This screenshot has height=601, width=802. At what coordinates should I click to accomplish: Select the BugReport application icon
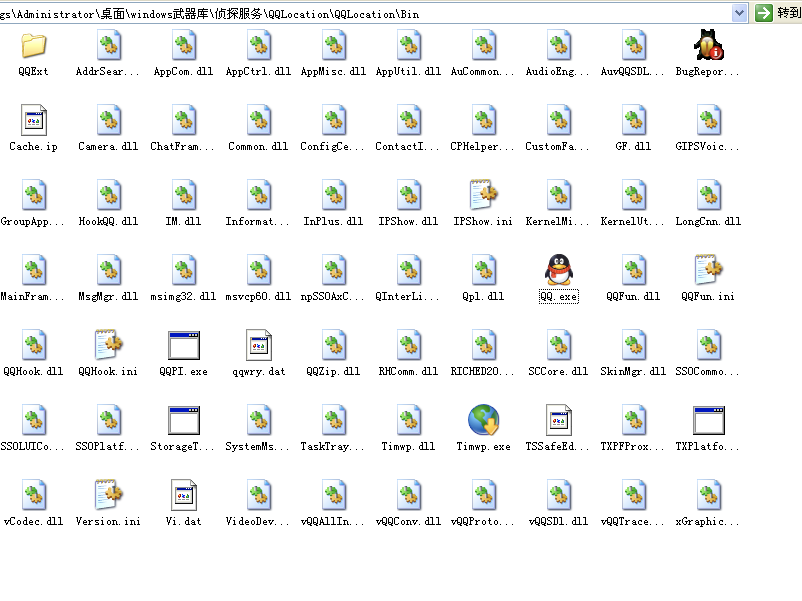[x=708, y=45]
